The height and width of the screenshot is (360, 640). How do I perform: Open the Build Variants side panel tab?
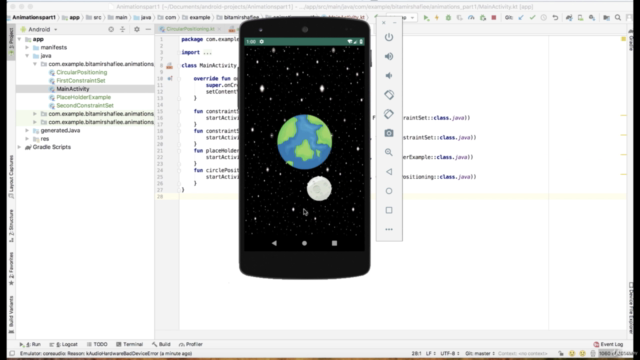11,314
